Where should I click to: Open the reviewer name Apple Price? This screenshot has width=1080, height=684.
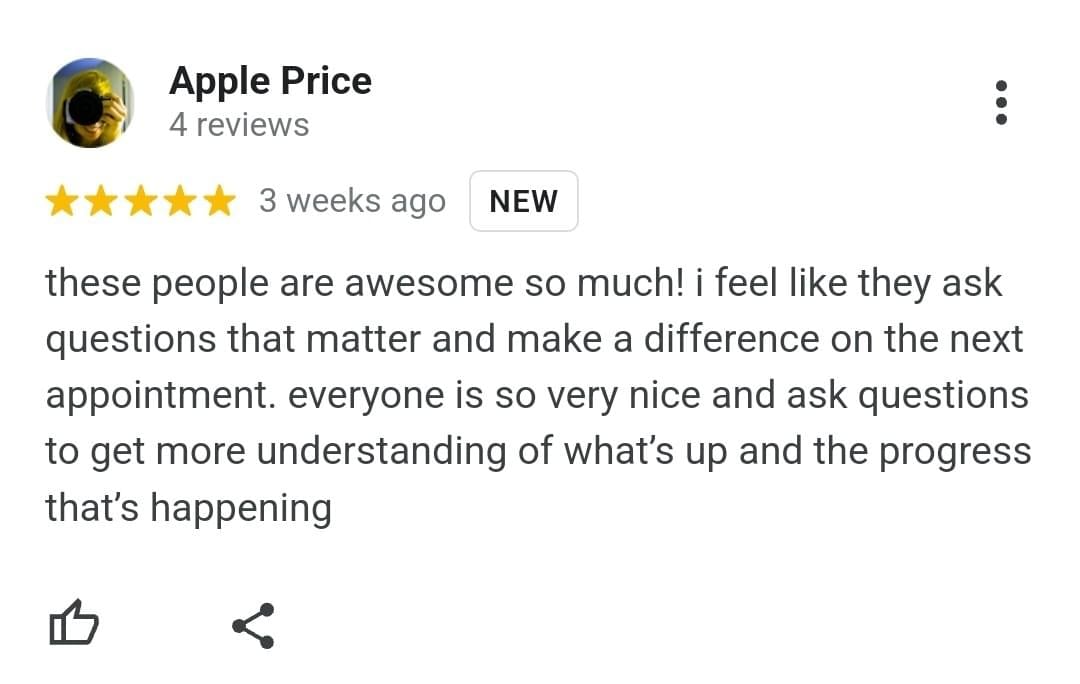tap(270, 81)
